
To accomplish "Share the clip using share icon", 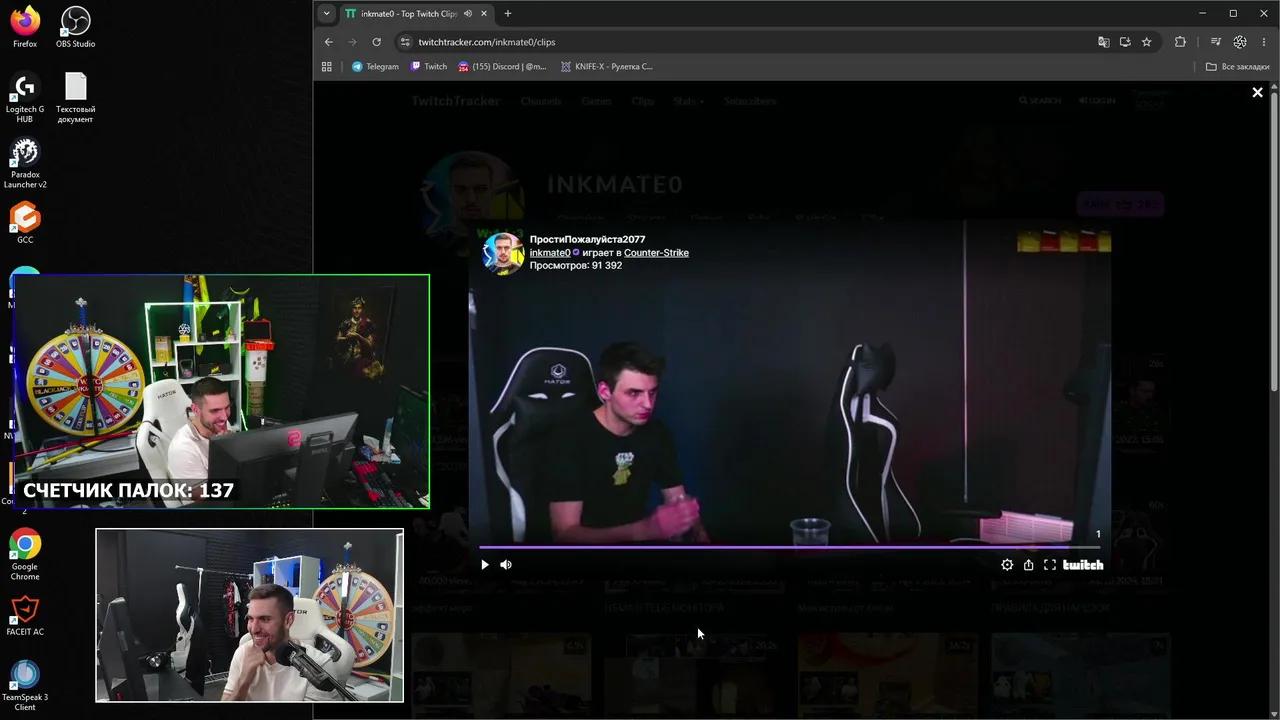I will pyautogui.click(x=1028, y=565).
